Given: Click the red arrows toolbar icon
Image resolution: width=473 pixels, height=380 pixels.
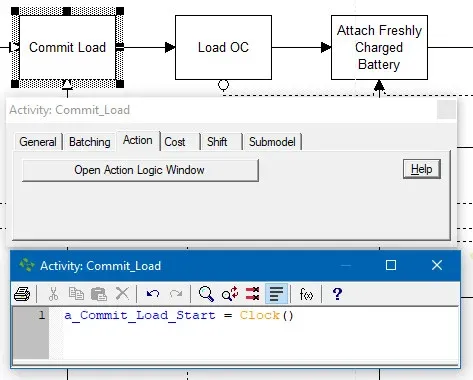Looking at the screenshot, I should coord(252,294).
